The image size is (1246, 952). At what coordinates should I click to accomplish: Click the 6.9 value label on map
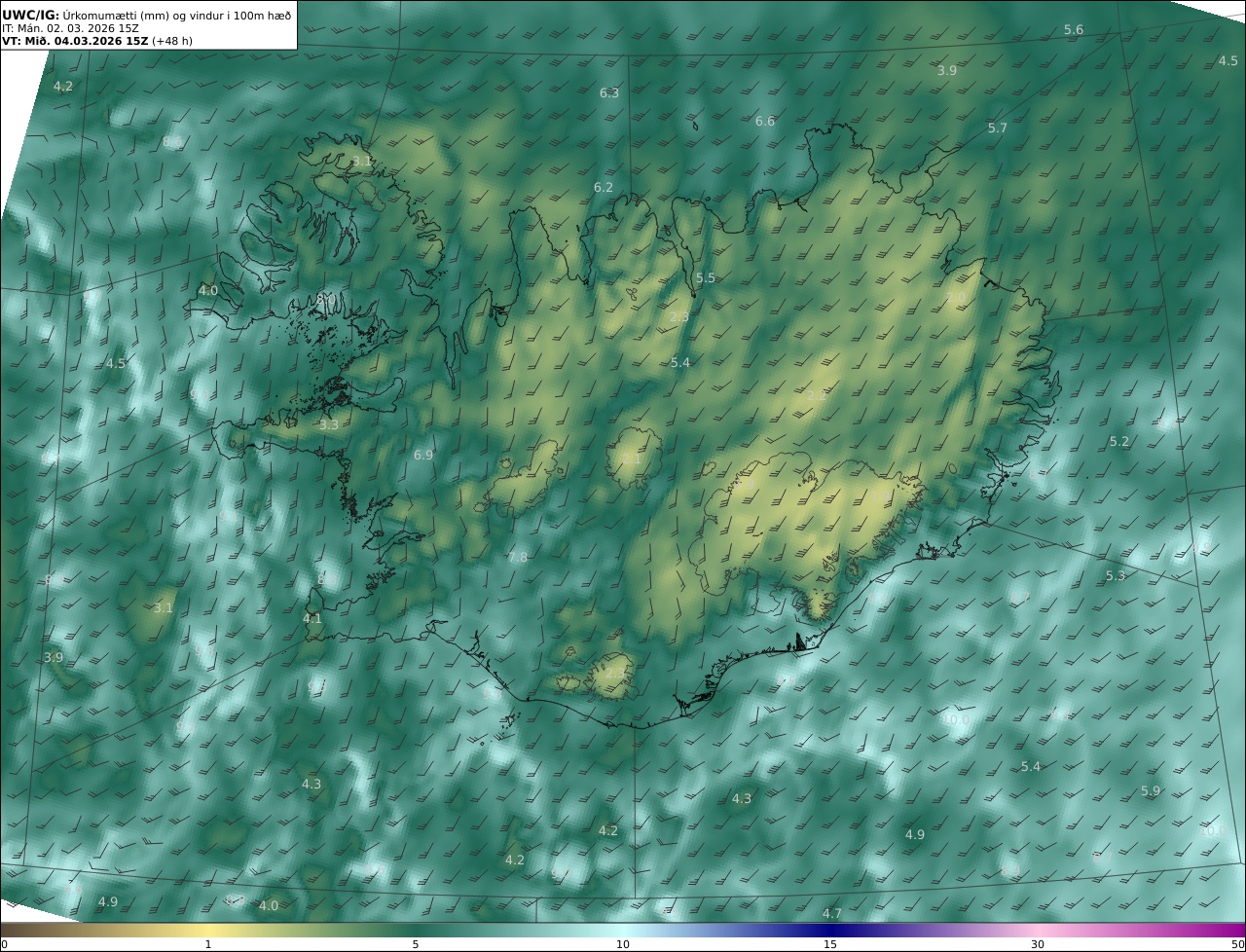tap(423, 456)
